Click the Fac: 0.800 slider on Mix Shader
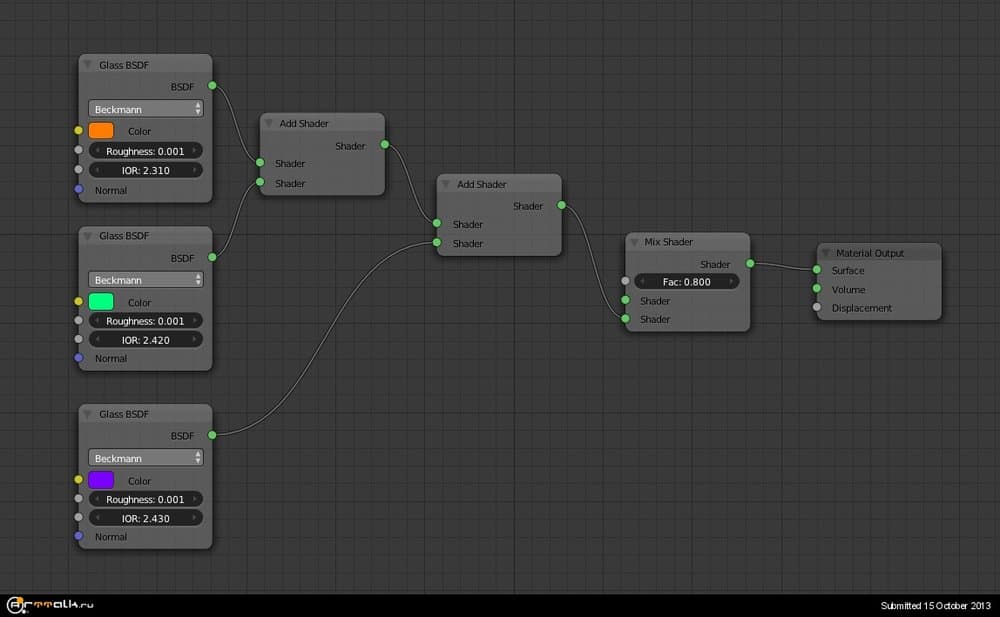Viewport: 1000px width, 617px height. pos(686,282)
